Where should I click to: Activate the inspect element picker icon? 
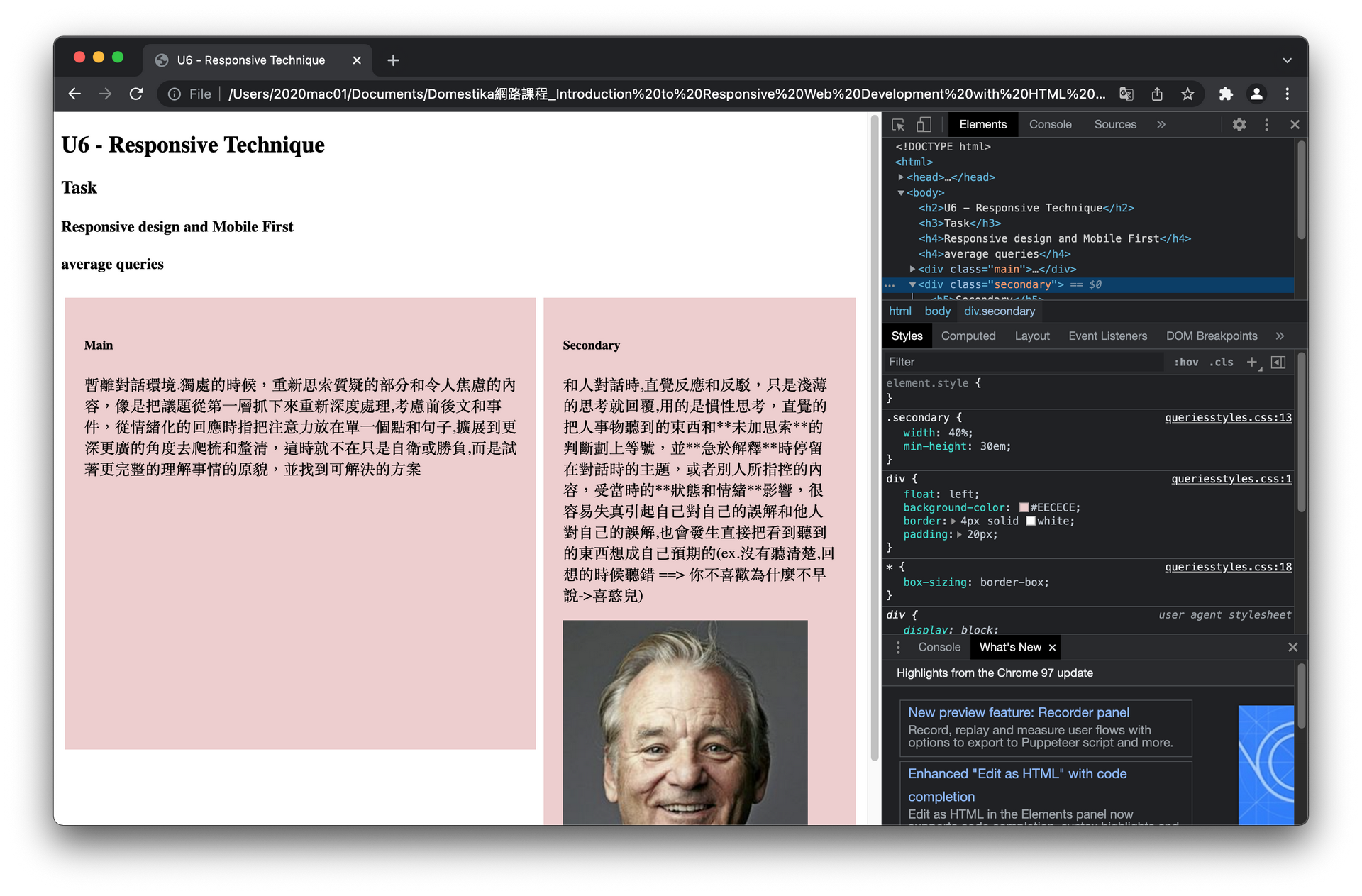click(898, 125)
